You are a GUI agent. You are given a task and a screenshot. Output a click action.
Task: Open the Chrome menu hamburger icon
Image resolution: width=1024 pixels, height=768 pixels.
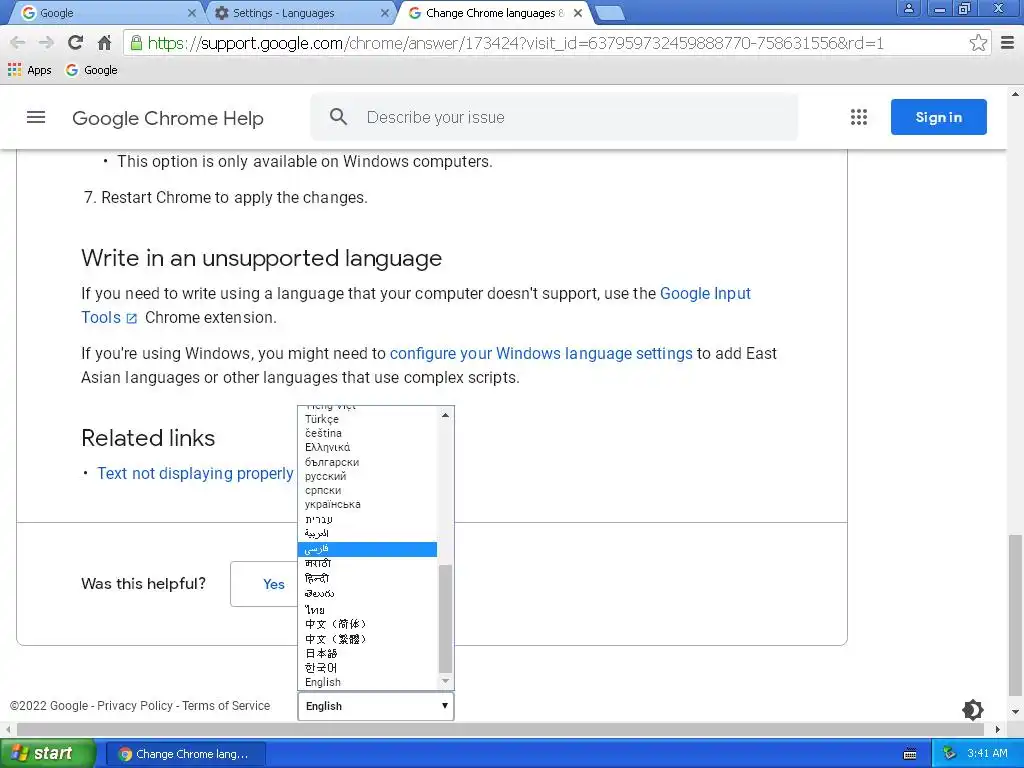[x=1008, y=43]
